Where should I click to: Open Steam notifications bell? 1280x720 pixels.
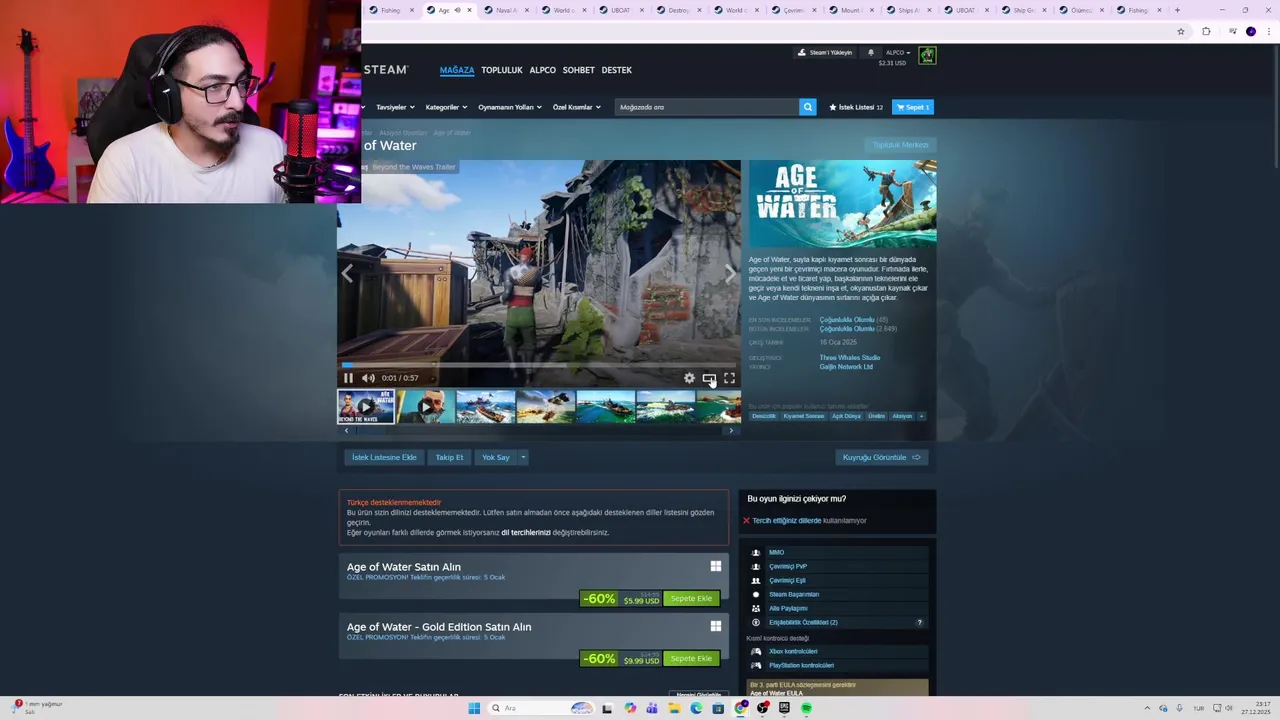(870, 52)
